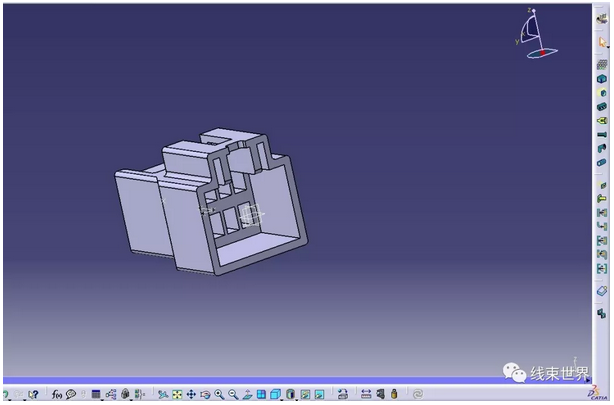The height and width of the screenshot is (405, 614).
Task: Click the Zoom Out magnifier icon
Action: click(233, 395)
